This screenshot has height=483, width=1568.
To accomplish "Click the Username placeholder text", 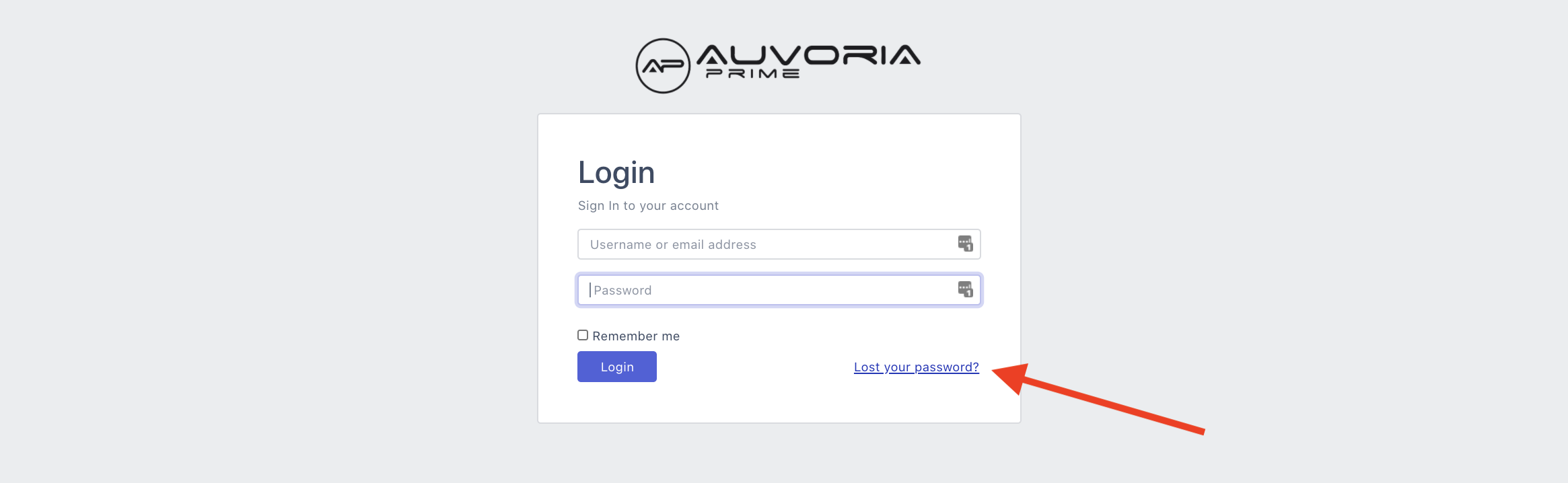I will (x=673, y=245).
